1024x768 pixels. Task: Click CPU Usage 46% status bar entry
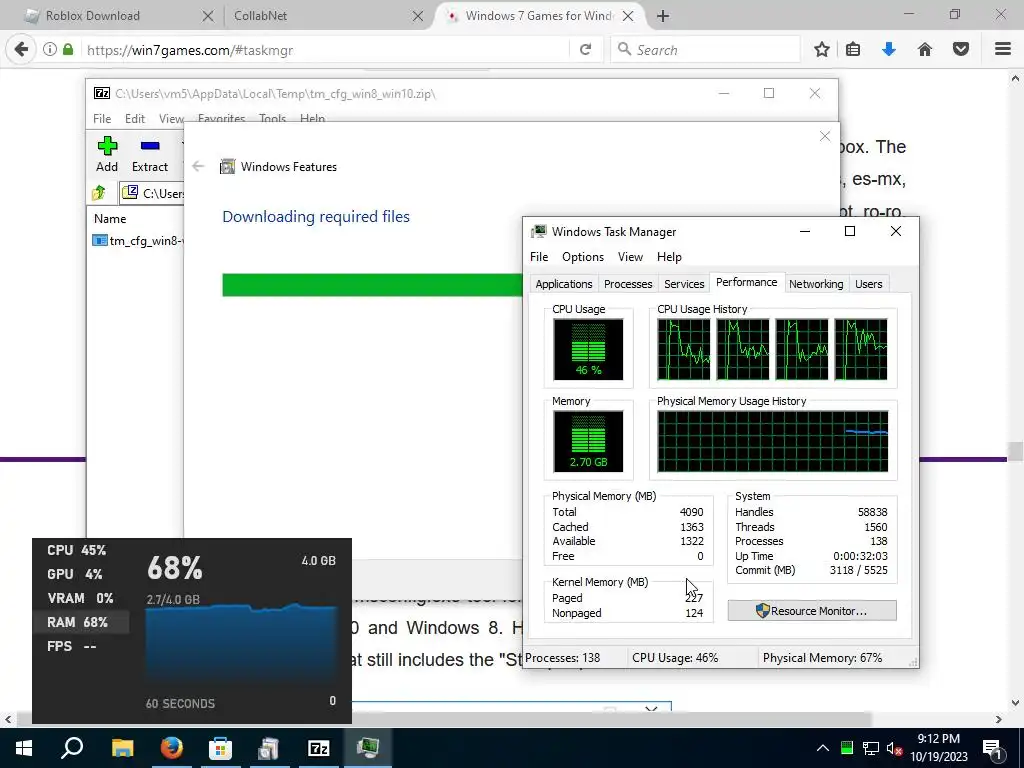675,658
